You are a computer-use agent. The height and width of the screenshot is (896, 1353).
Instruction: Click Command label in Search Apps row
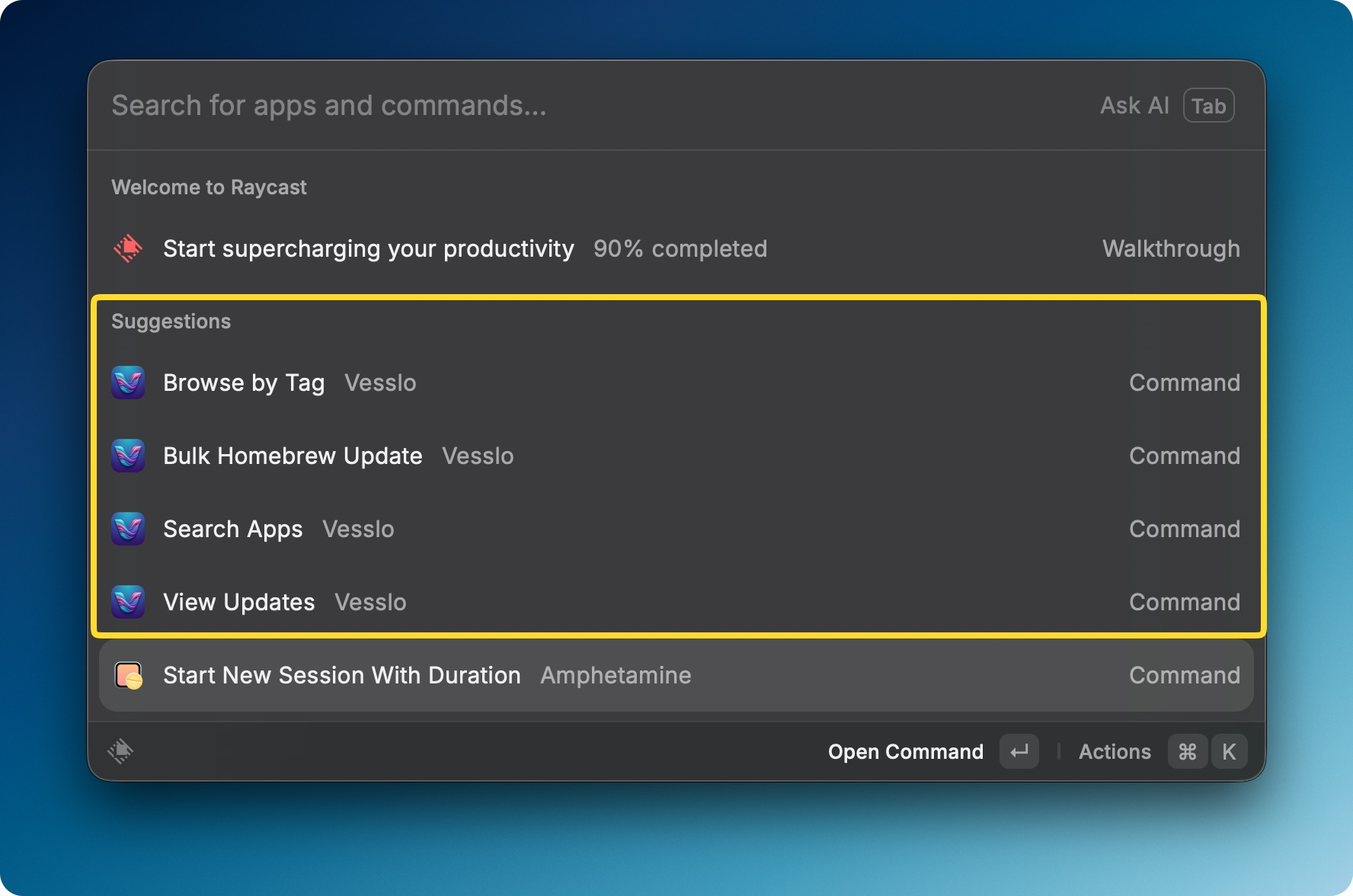[1185, 529]
